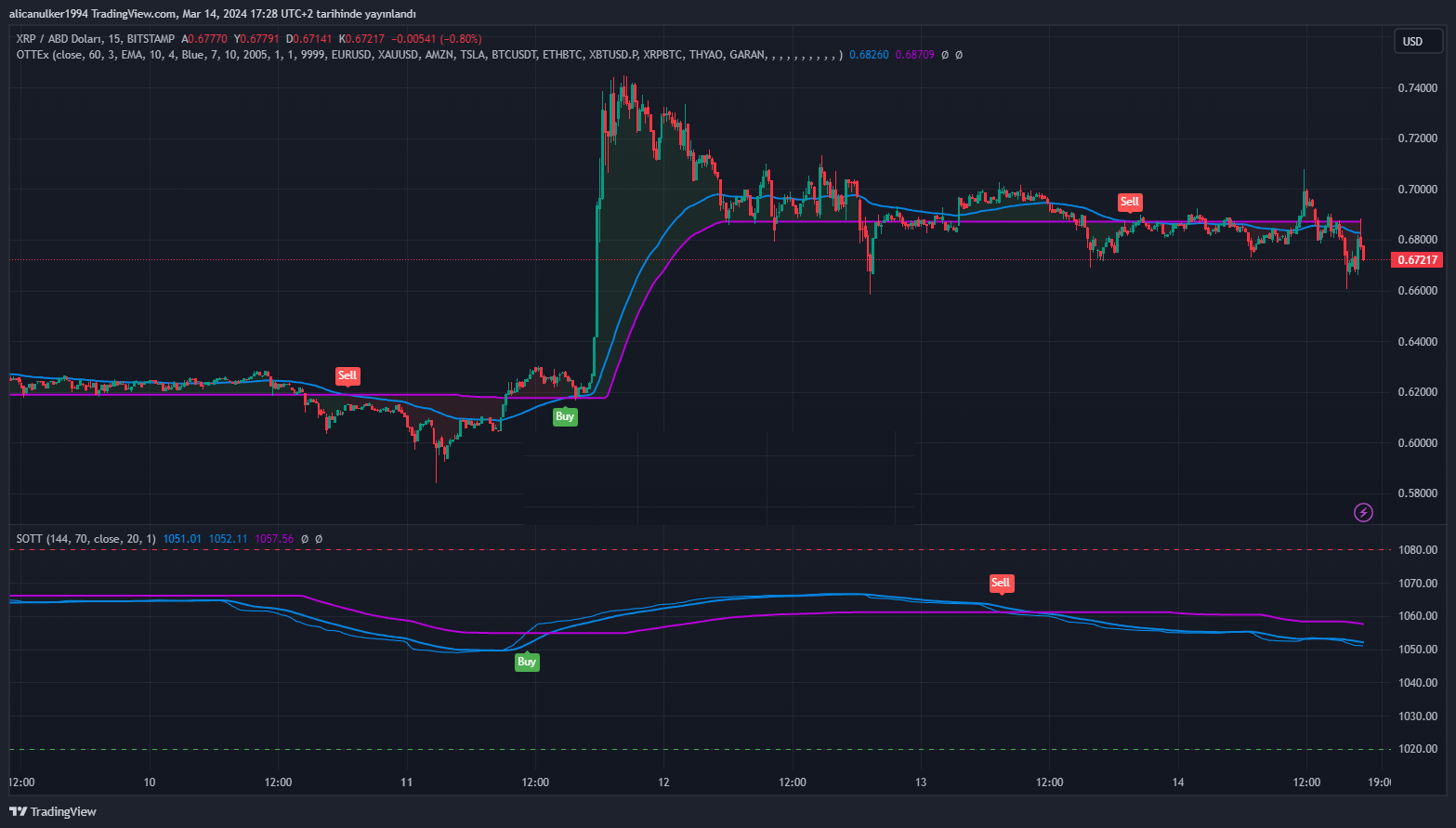Click the SOTT (144, 70, close, 20, 1) legend
Viewport: 1456px width, 828px height.
tap(86, 539)
